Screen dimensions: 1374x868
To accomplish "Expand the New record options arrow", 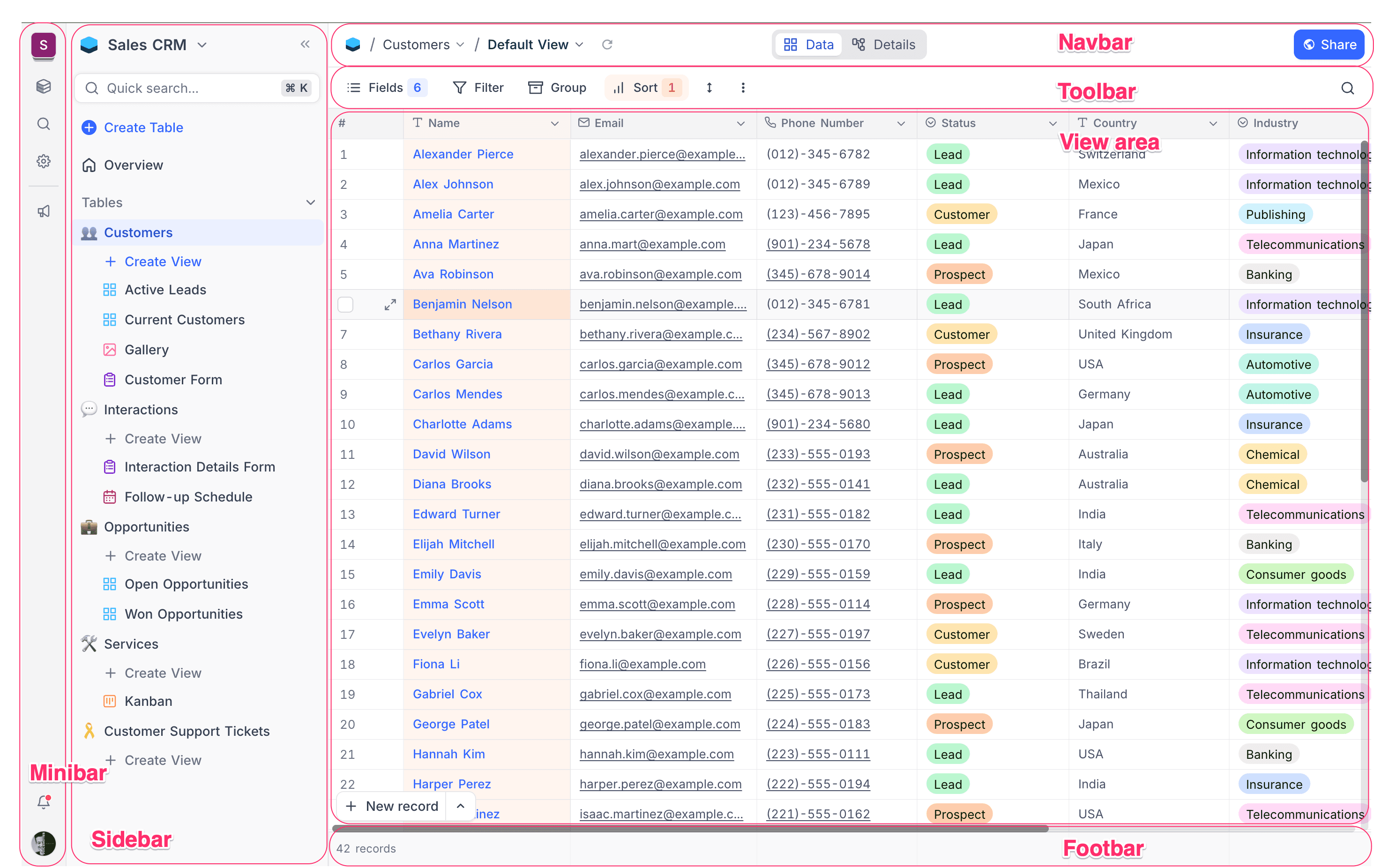I will click(x=461, y=806).
